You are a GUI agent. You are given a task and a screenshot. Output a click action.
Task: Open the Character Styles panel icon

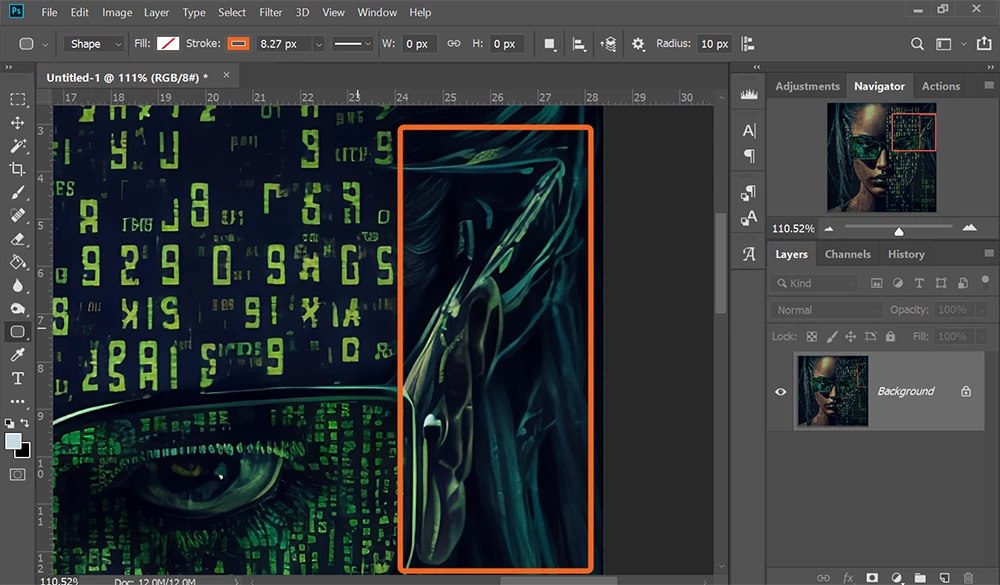click(x=749, y=218)
